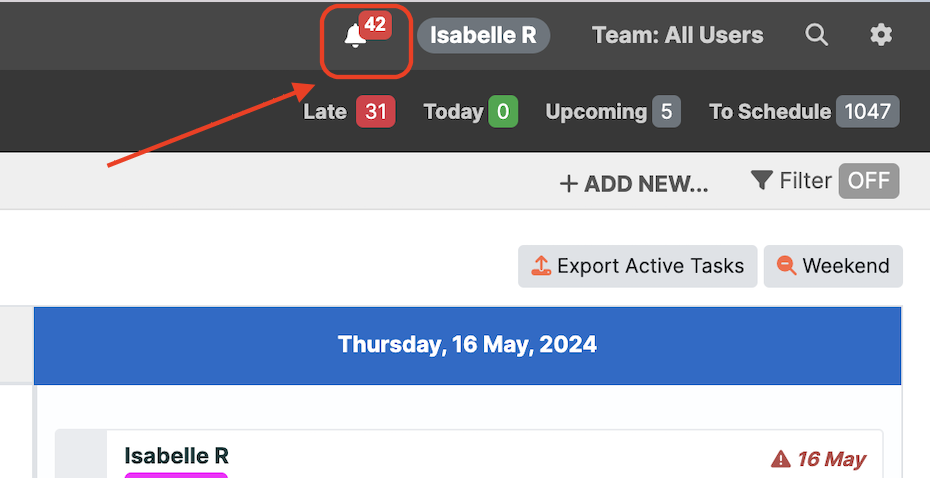This screenshot has width=930, height=478.
Task: Open the Team: All Users selector
Action: pos(677,35)
